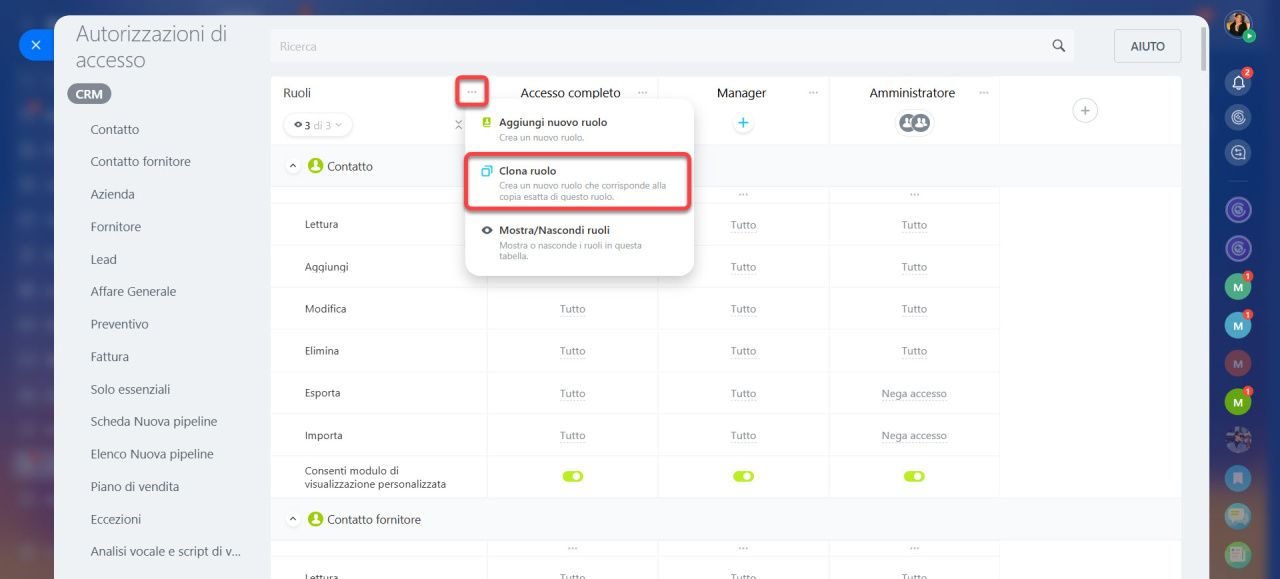Screen dimensions: 1280x579
Task: Open 'Analisi vocale e script' sidebar entry
Action: point(166,551)
